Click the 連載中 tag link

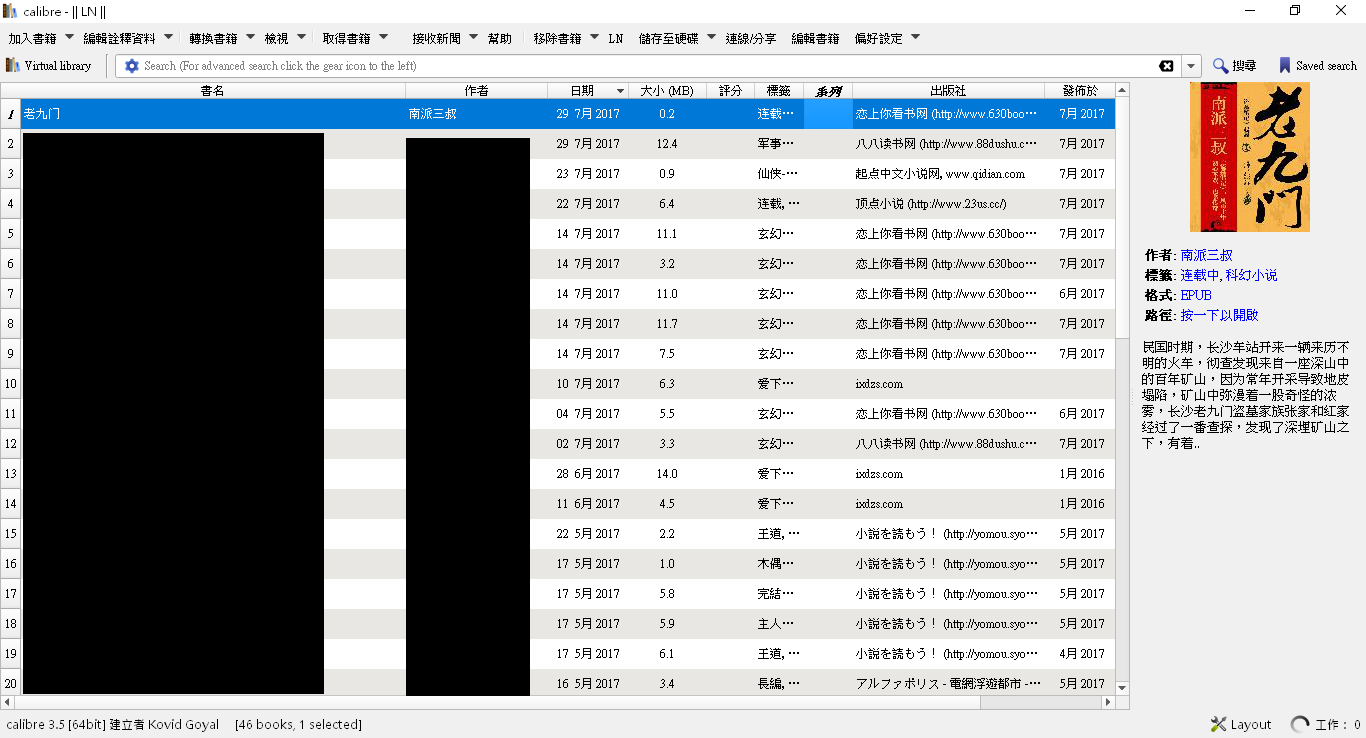[1199, 275]
